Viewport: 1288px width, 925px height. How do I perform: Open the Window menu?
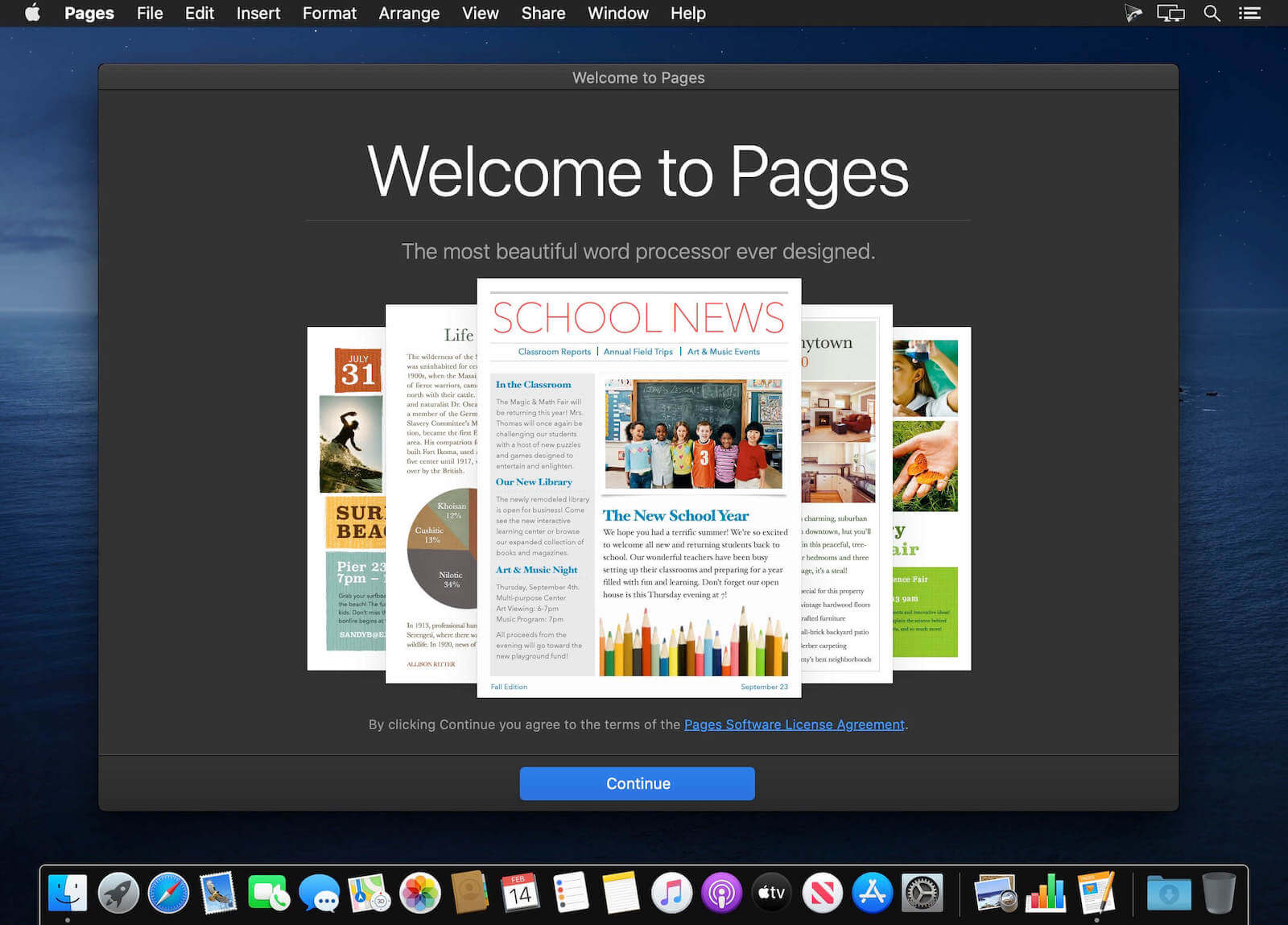click(x=618, y=13)
